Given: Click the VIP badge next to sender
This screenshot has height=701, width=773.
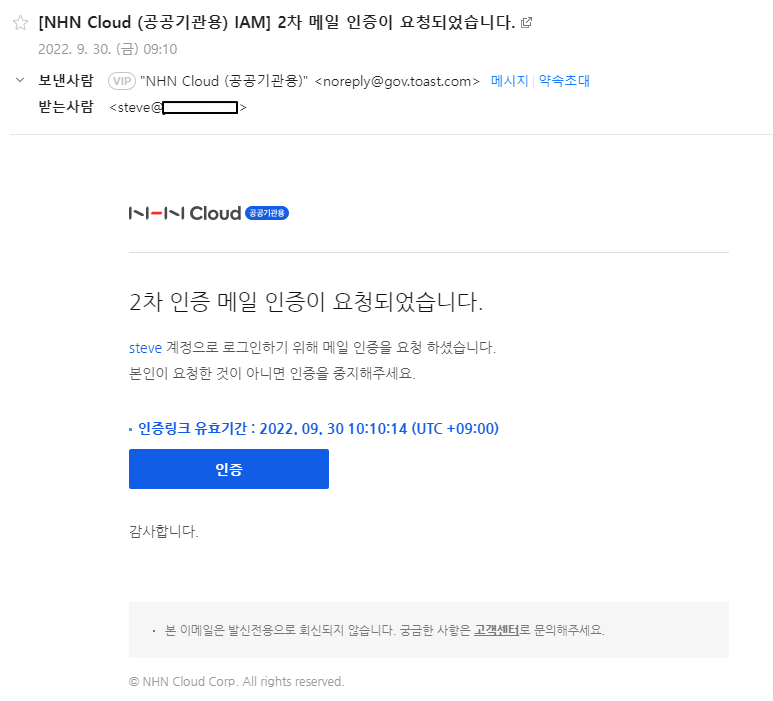Looking at the screenshot, I should [x=122, y=81].
